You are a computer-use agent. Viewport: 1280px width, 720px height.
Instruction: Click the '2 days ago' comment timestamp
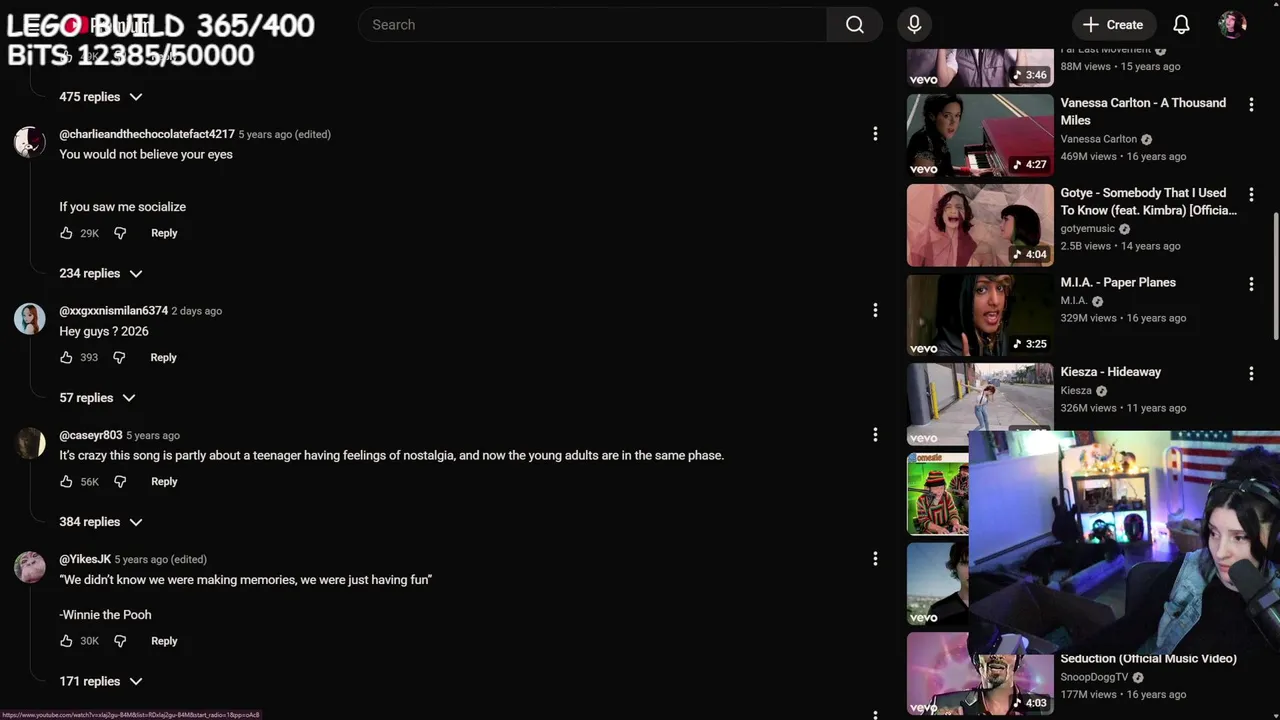[197, 311]
